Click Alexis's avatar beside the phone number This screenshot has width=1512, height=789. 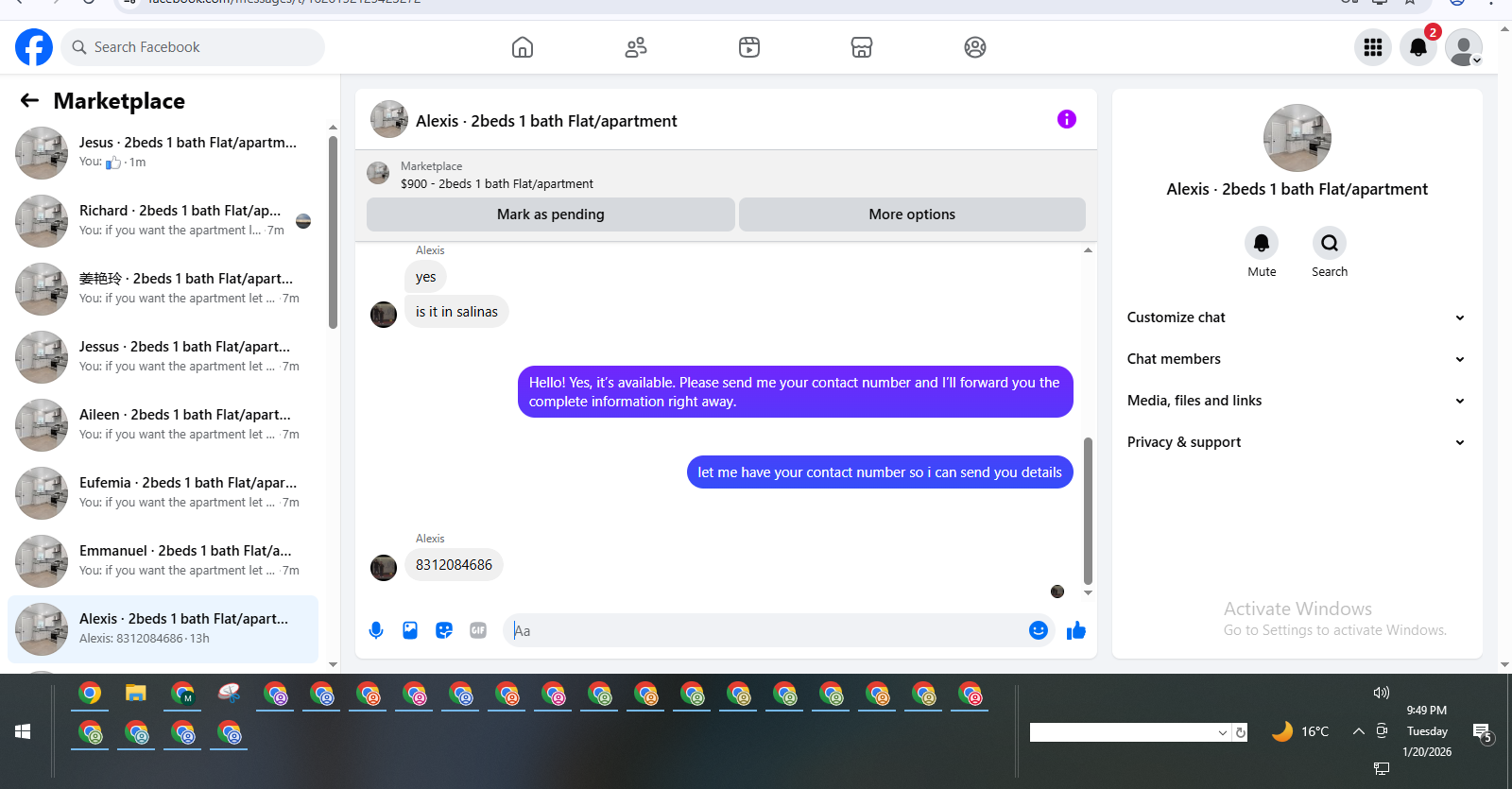pyautogui.click(x=384, y=568)
